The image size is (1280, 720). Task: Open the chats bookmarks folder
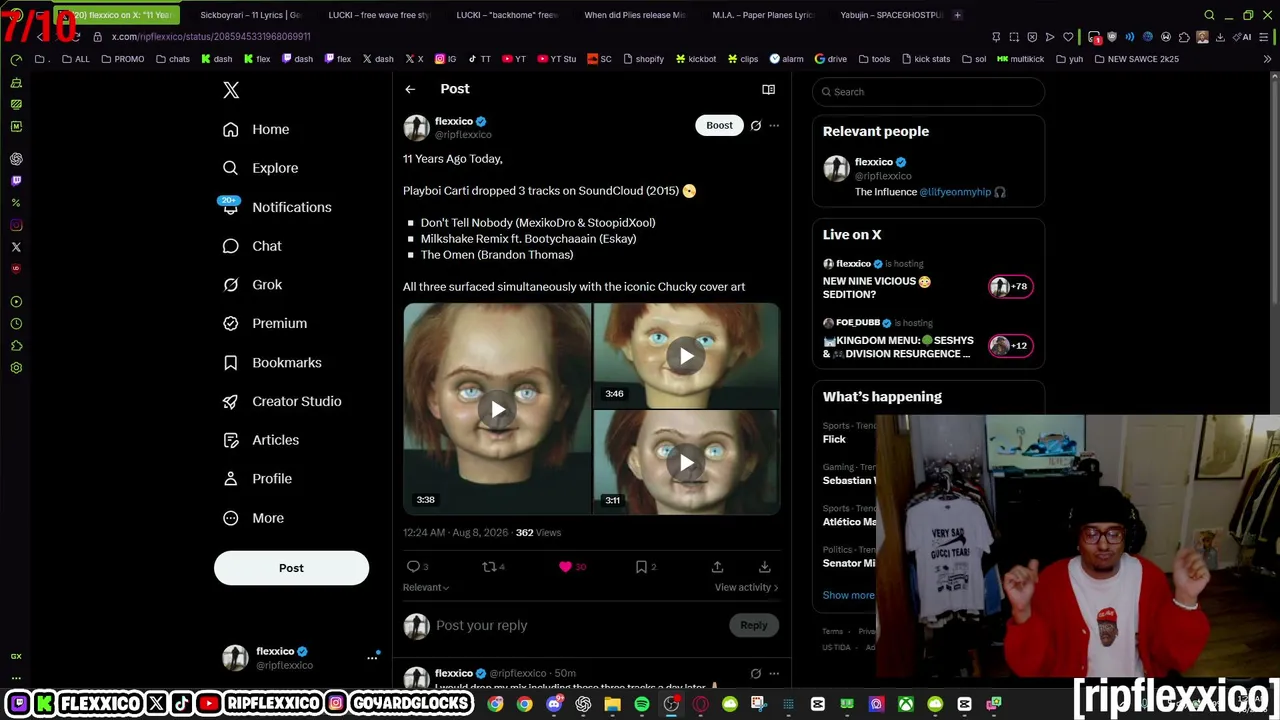(173, 59)
